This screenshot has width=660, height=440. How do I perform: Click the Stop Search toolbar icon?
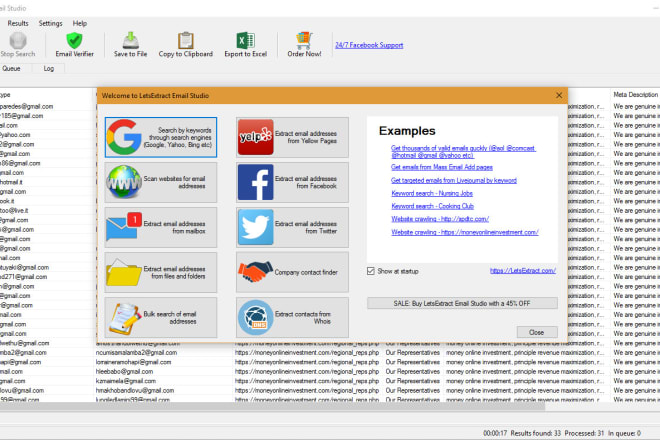(x=18, y=45)
